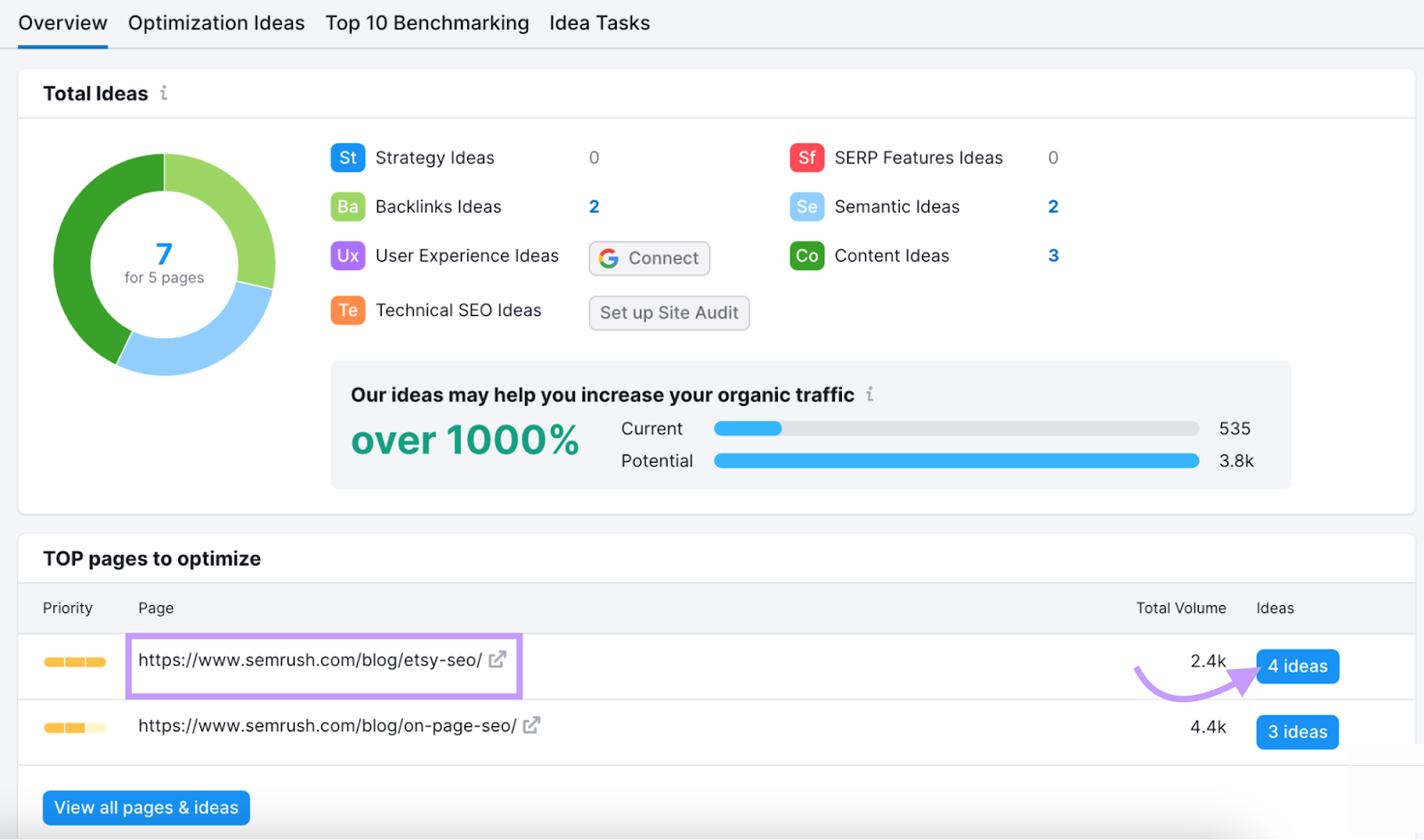Screen dimensions: 1424x840
Task: Click the Current traffic progress bar
Action: (x=748, y=428)
